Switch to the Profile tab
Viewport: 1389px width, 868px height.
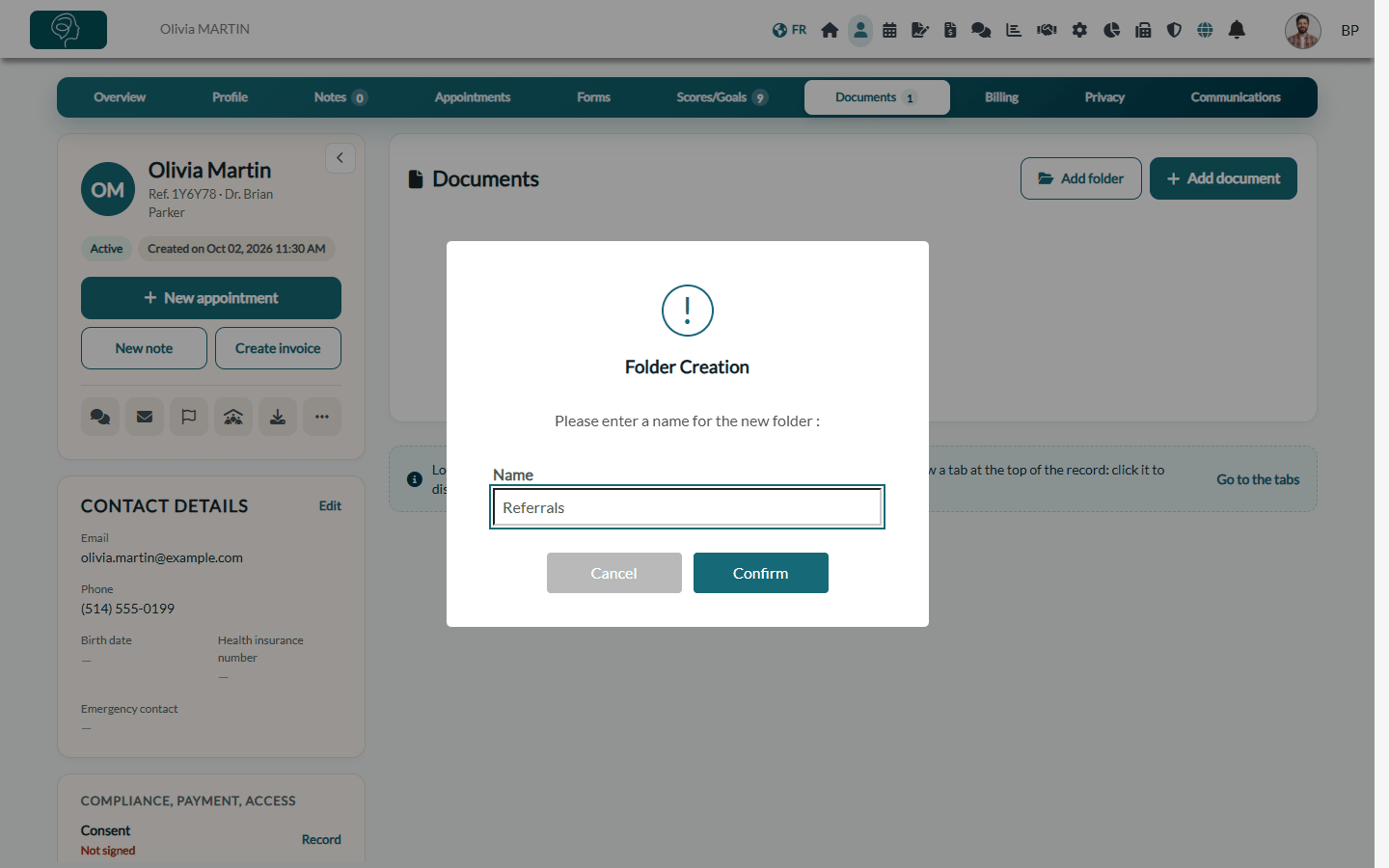tap(230, 97)
